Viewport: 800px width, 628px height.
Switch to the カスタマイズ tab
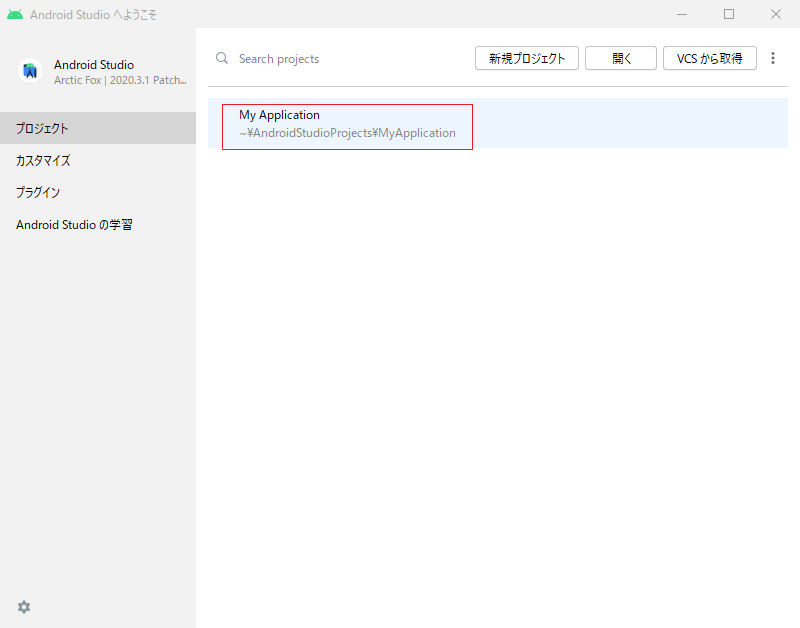(x=98, y=160)
